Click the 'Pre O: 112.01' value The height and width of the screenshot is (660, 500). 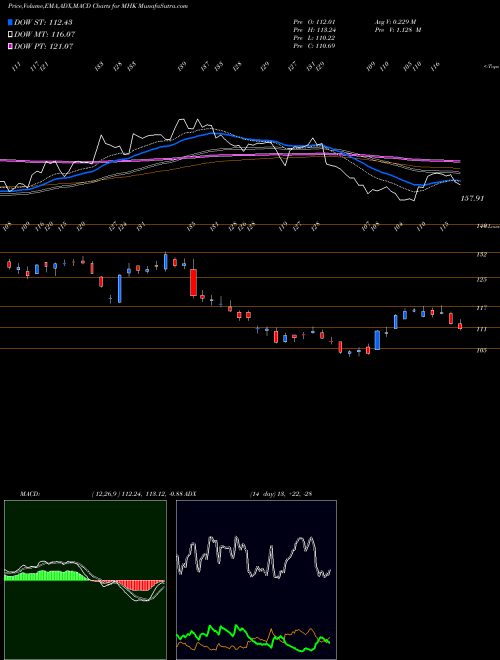[x=314, y=22]
